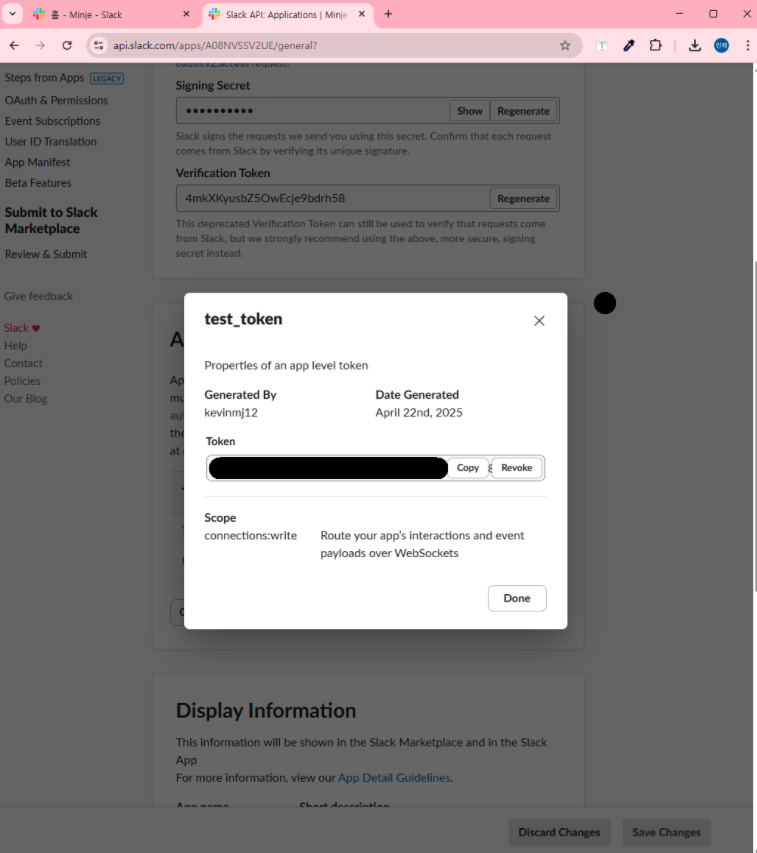Regenerate the Verification Token

point(523,199)
